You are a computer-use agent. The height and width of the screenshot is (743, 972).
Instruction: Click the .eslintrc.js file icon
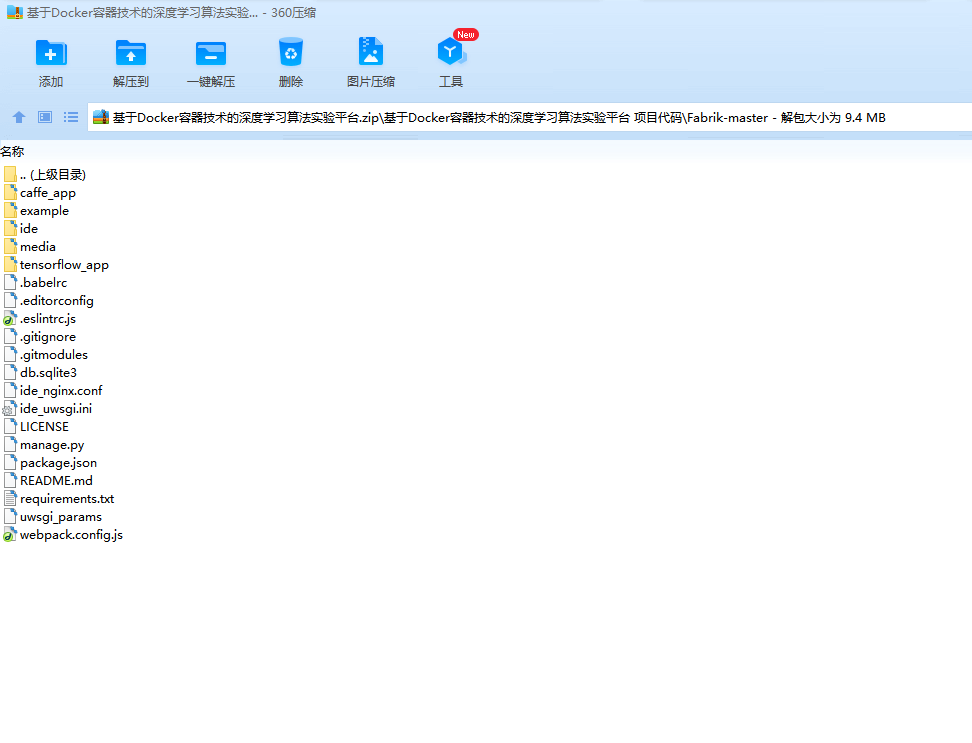click(x=10, y=319)
